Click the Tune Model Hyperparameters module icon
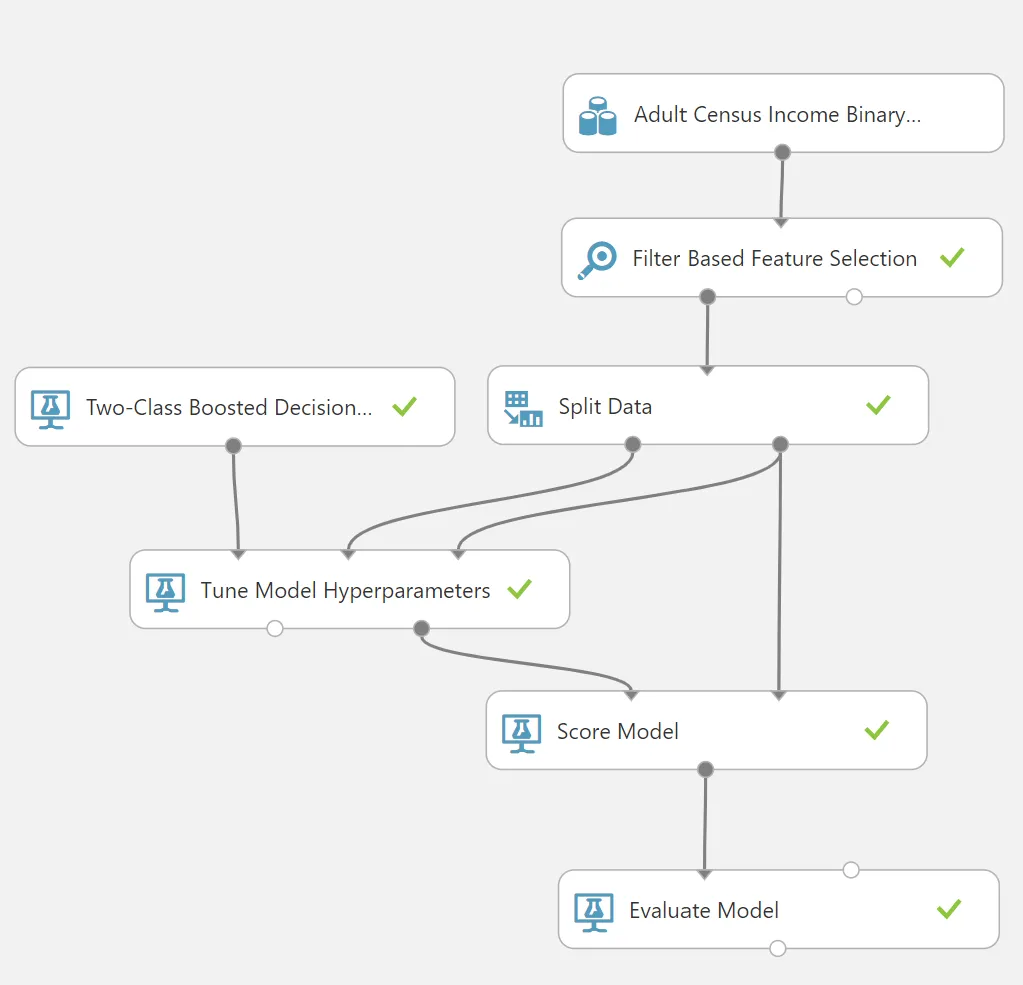The image size is (1023, 985). tap(165, 592)
